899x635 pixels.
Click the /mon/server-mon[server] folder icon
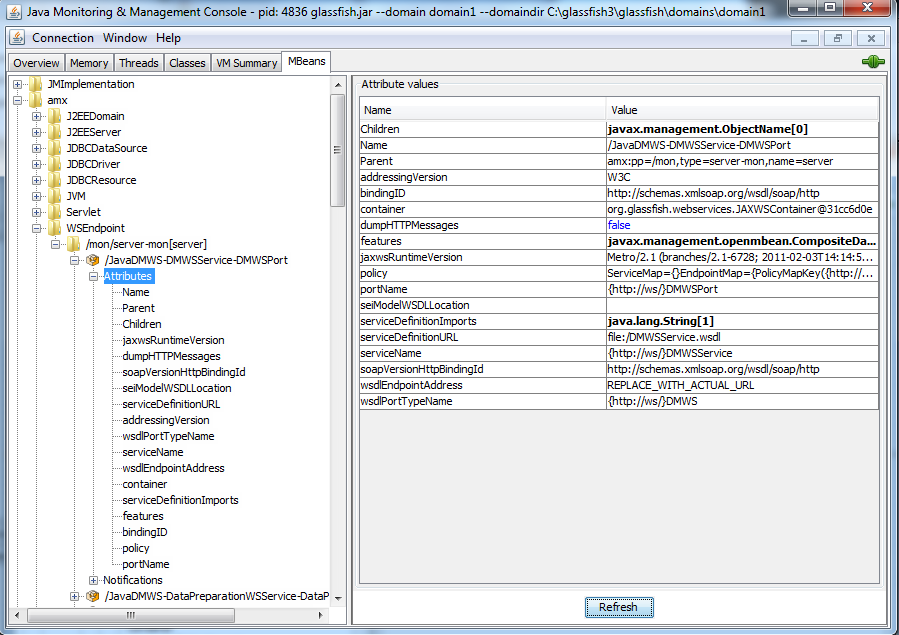coord(74,245)
